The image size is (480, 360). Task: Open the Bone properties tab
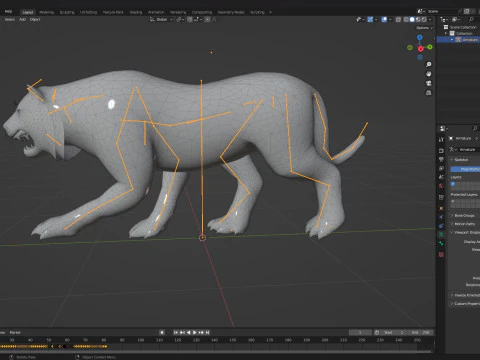[x=441, y=244]
